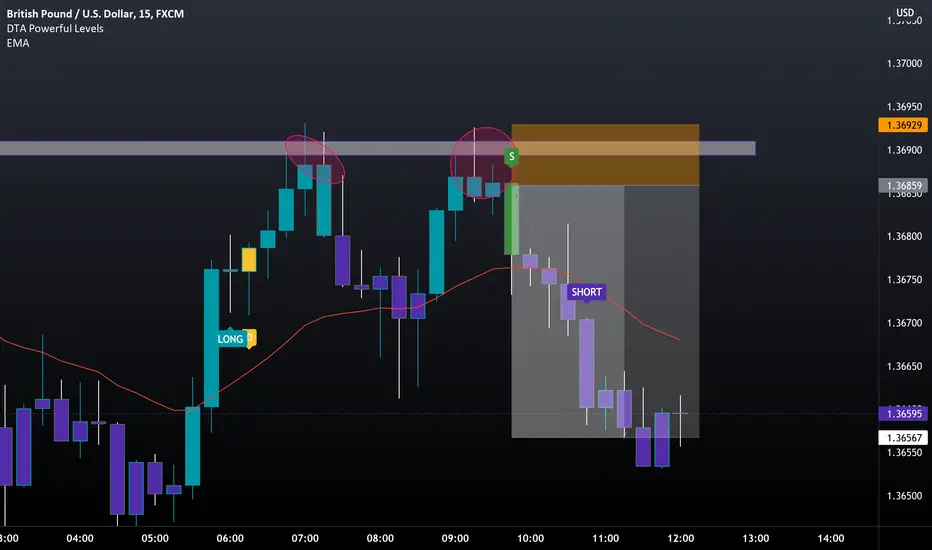Click the 11:00 time axis label
Screen dimensions: 932x550
tap(605, 538)
